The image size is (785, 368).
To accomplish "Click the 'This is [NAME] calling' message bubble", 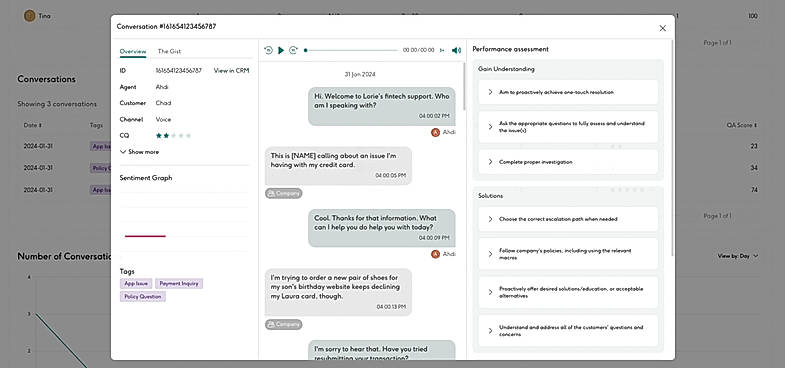I will point(338,166).
